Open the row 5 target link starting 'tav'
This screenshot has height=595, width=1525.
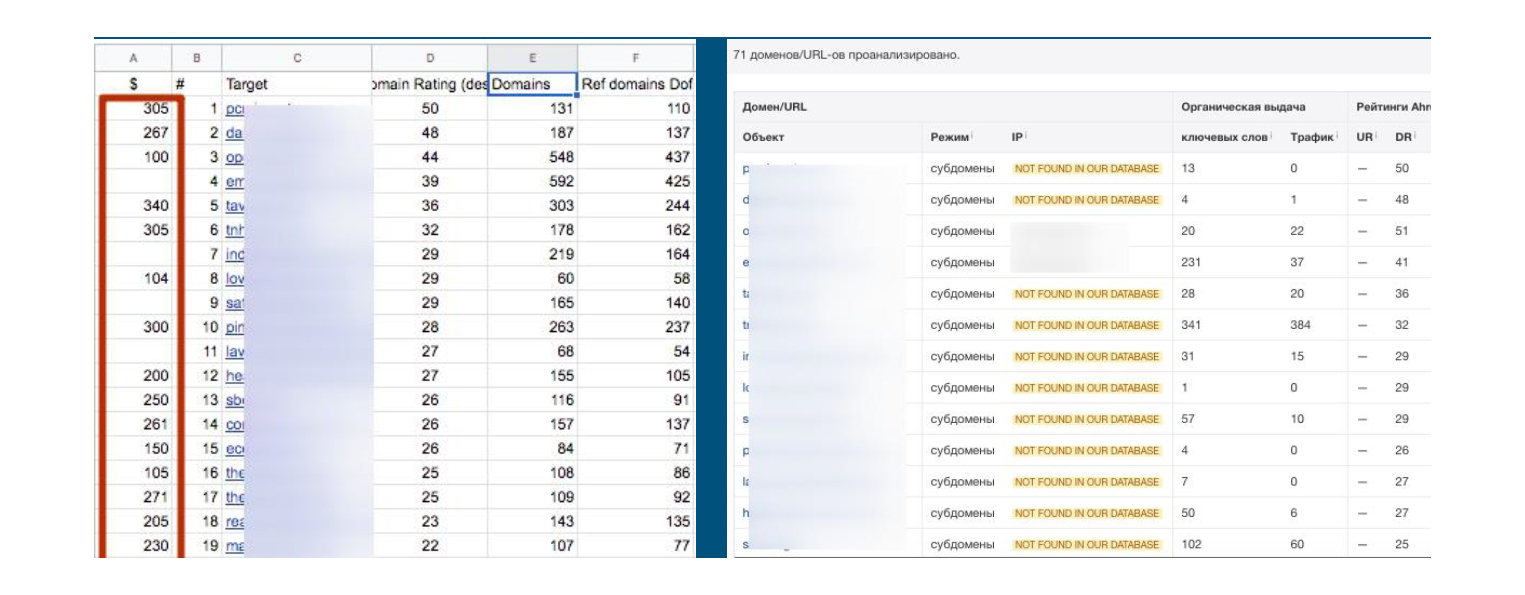point(235,206)
